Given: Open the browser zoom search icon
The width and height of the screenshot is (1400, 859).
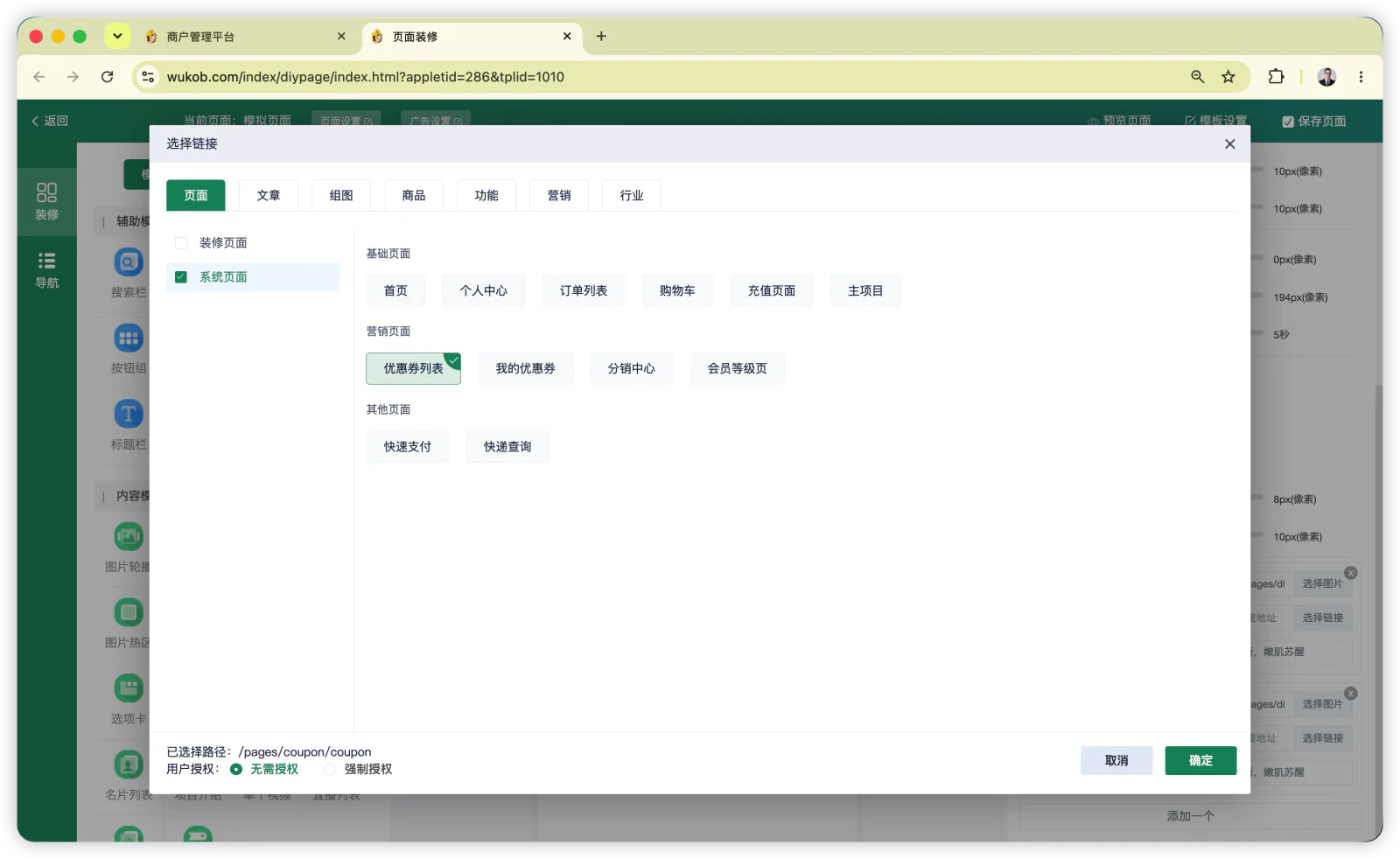Looking at the screenshot, I should tap(1198, 77).
